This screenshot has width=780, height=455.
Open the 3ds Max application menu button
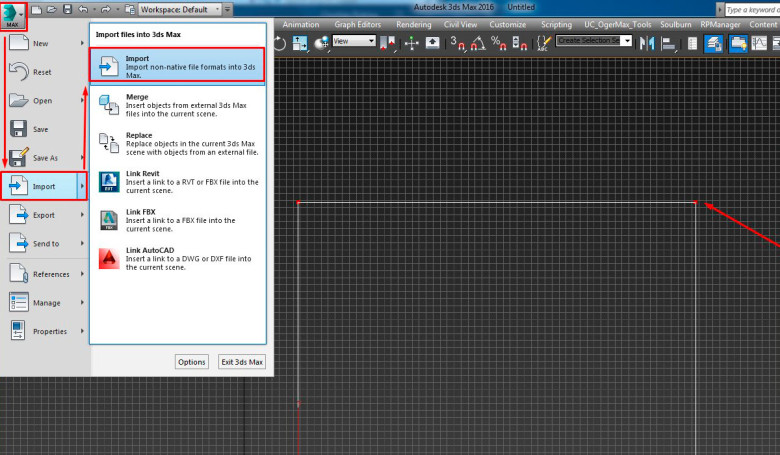13,15
